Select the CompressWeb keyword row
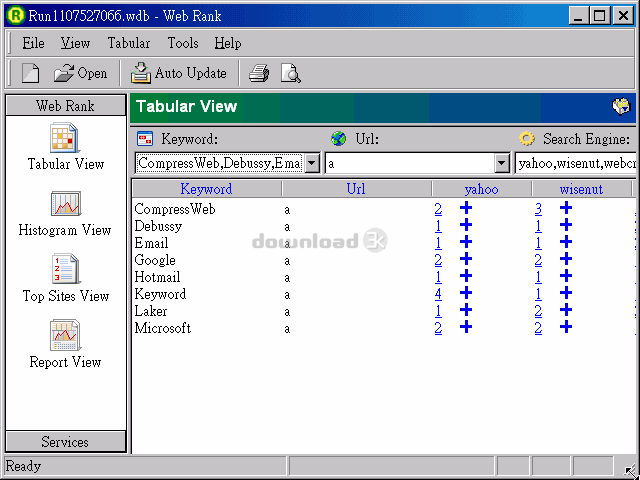Viewport: 640px width, 480px height. point(175,209)
